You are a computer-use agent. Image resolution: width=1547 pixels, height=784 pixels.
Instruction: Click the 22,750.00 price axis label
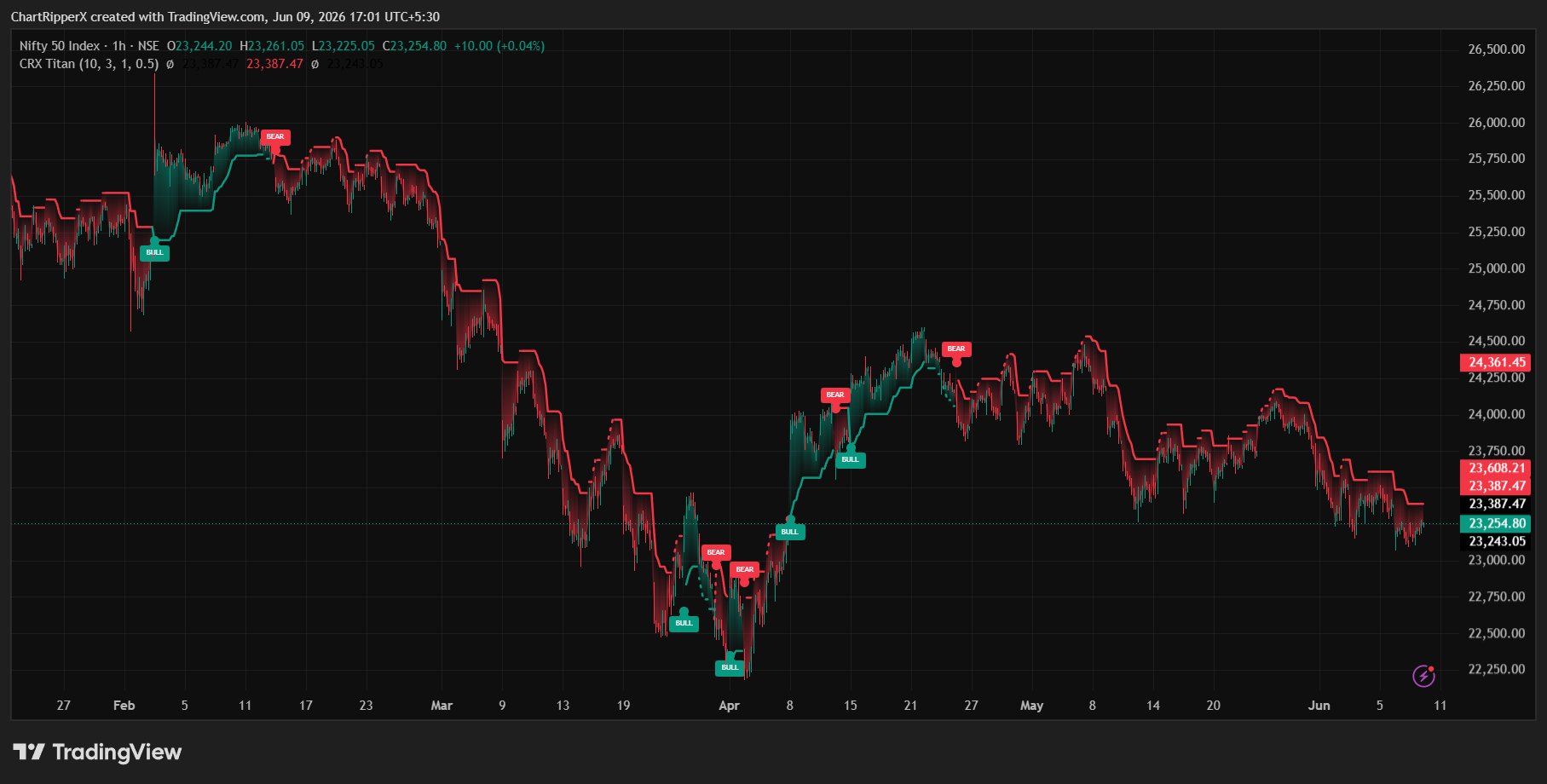pyautogui.click(x=1497, y=597)
